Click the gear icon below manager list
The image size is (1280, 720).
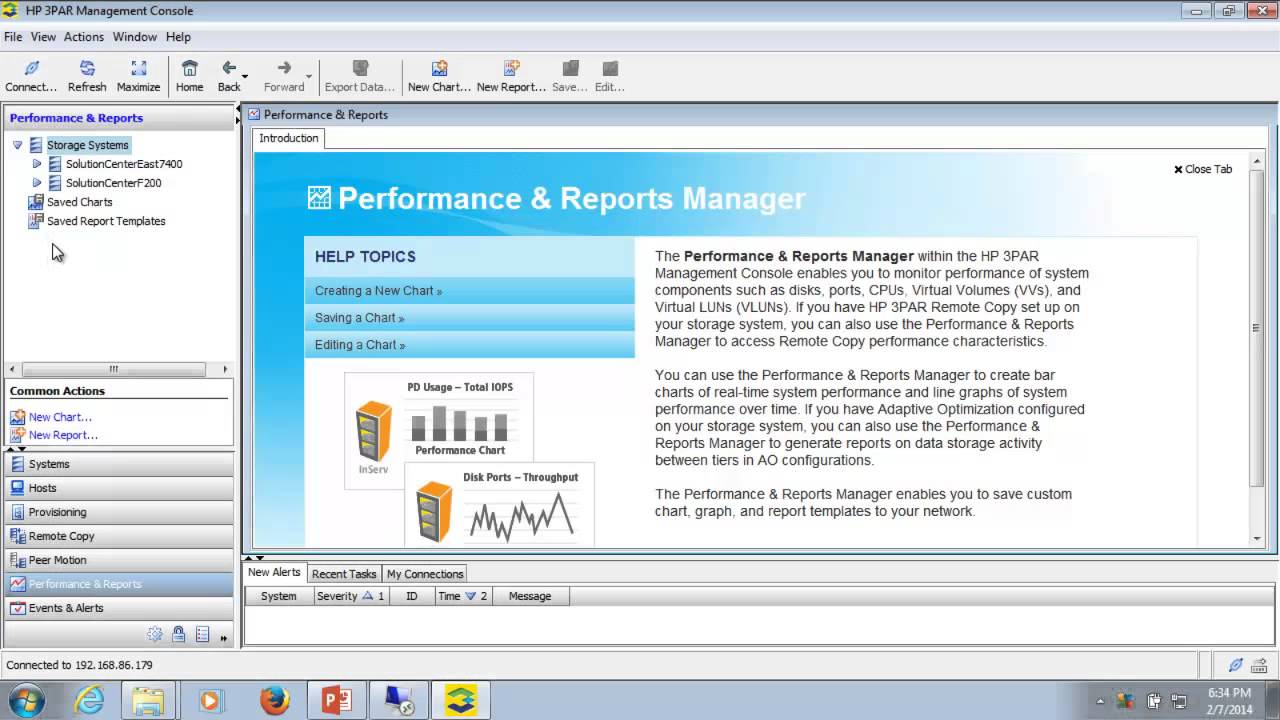point(154,634)
